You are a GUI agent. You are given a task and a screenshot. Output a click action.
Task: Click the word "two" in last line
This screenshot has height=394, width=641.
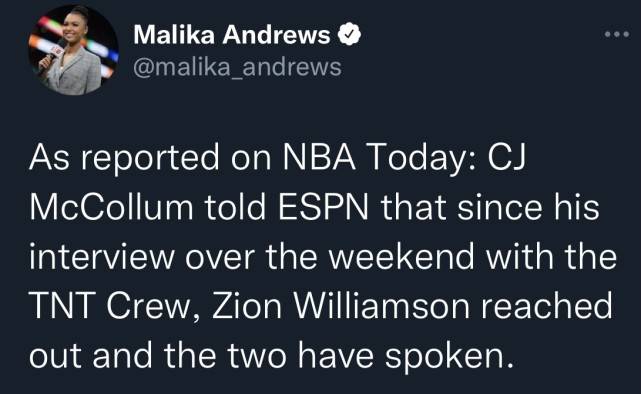coord(257,356)
